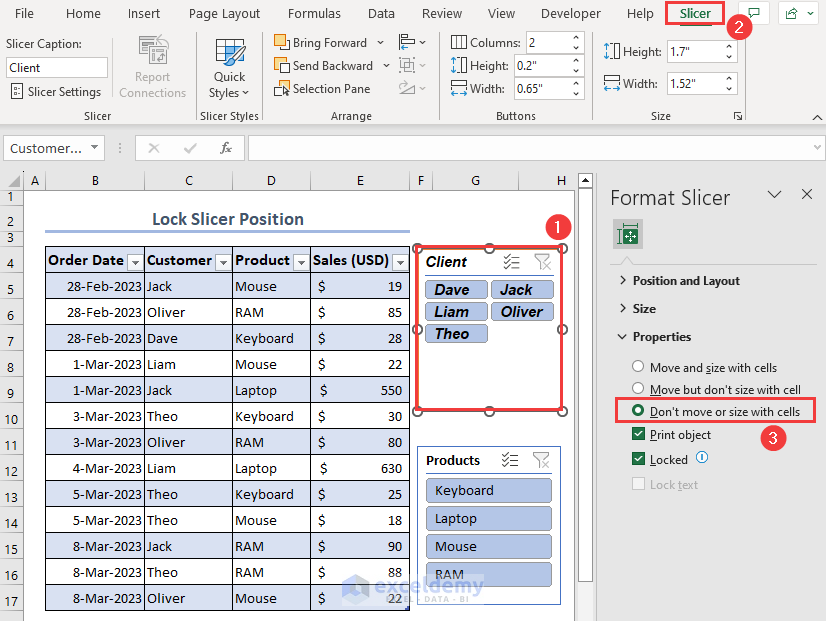Open the File tab
Screen dimensions: 826x621
[24, 14]
